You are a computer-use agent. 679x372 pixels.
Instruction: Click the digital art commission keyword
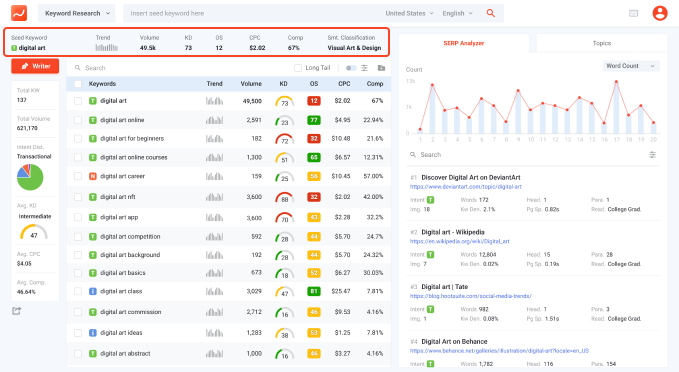pyautogui.click(x=131, y=312)
